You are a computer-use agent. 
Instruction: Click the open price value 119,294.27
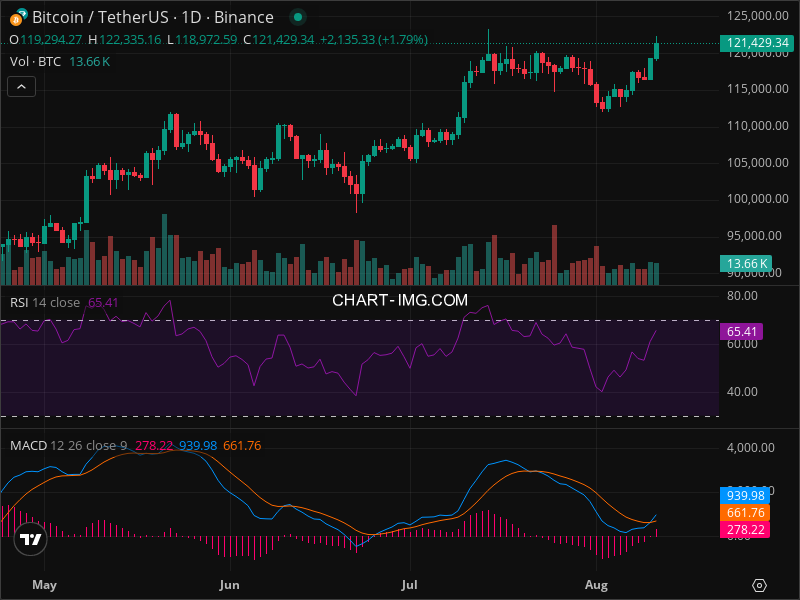[51, 39]
